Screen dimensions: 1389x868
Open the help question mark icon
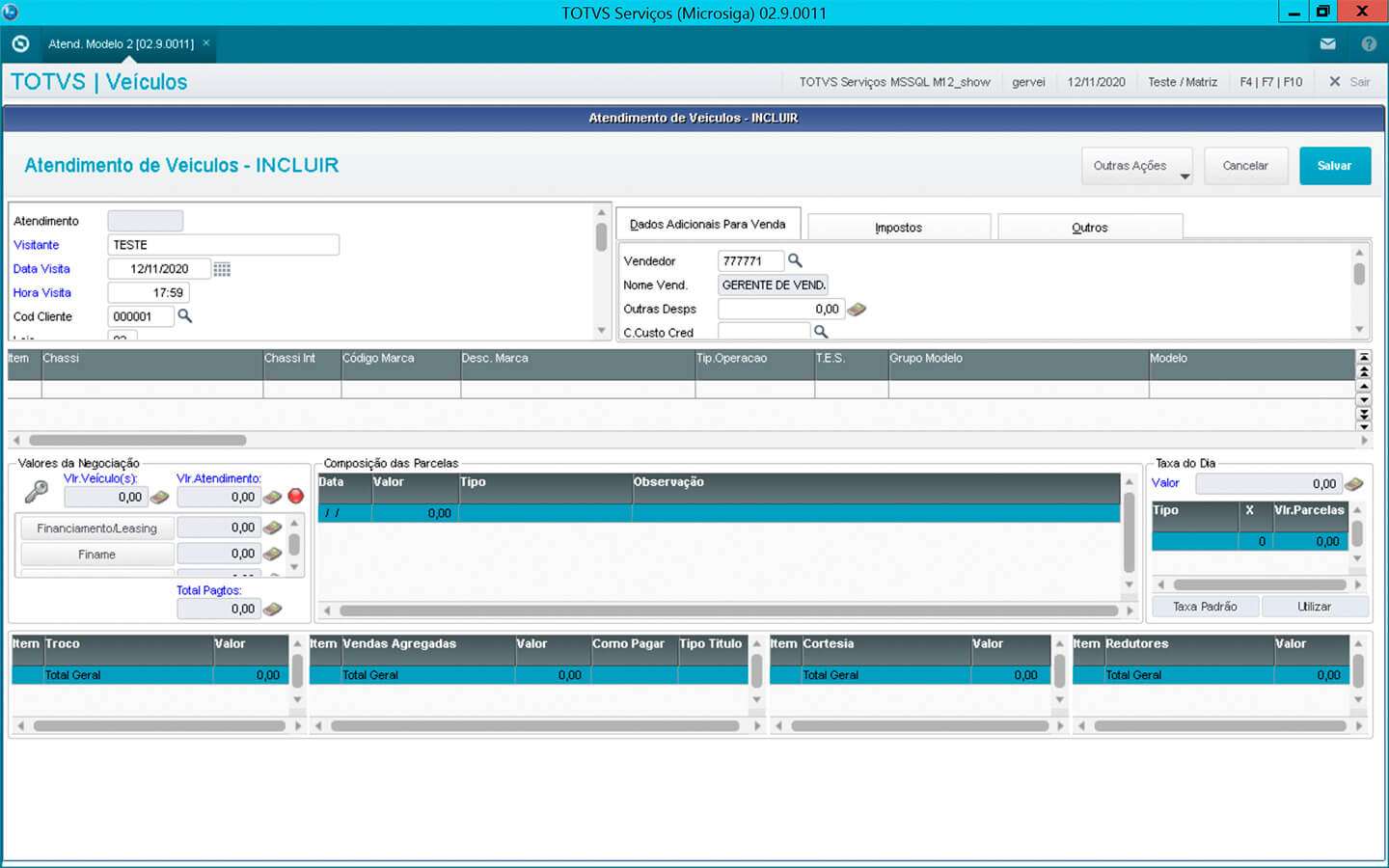click(x=1369, y=44)
